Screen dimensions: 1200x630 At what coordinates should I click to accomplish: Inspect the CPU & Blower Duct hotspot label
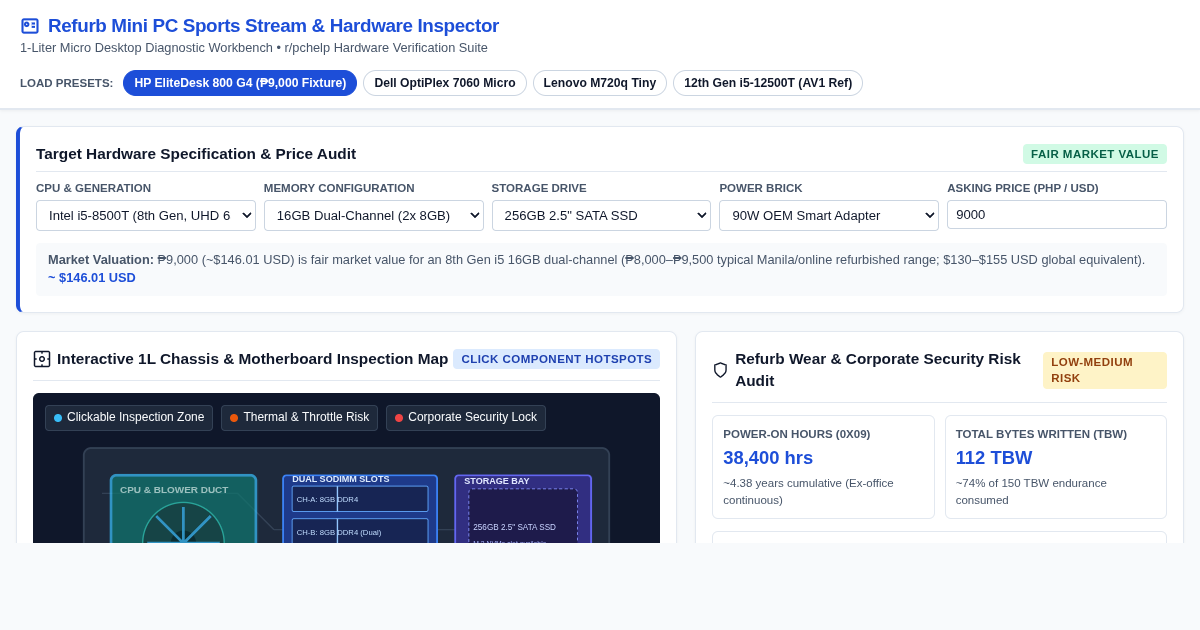[174, 490]
